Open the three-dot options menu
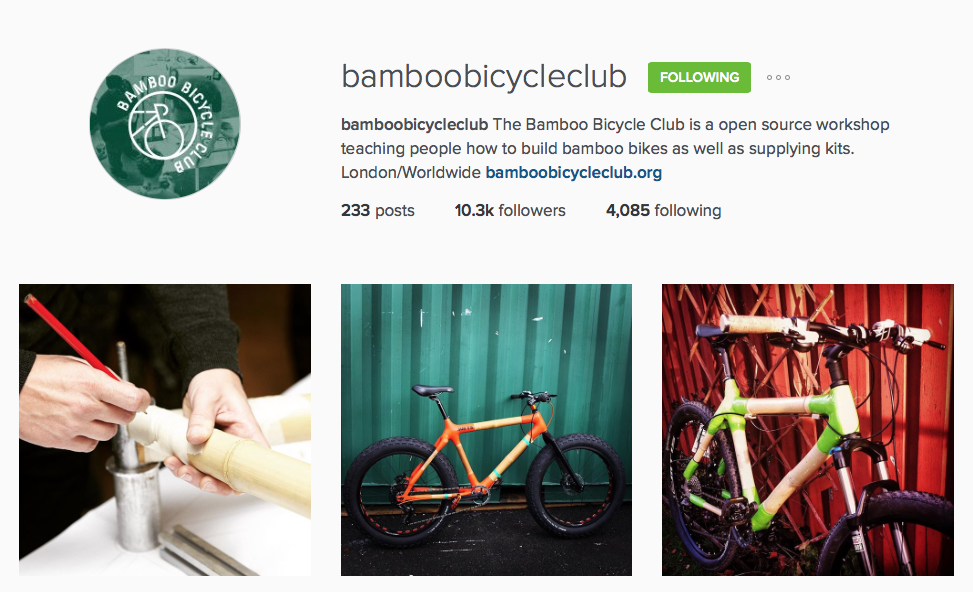 pyautogui.click(x=778, y=78)
